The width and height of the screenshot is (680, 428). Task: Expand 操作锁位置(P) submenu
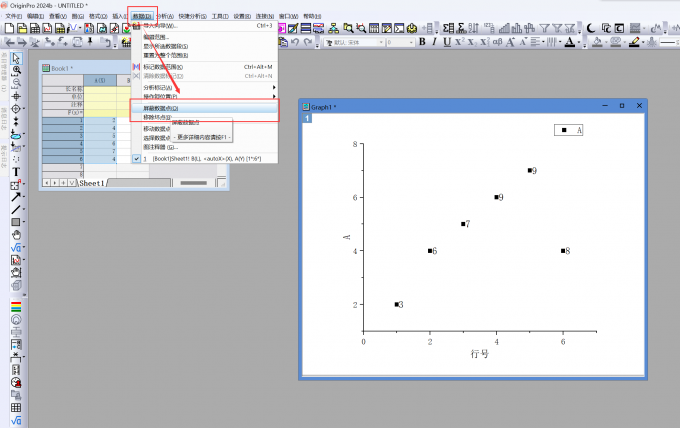[204, 96]
